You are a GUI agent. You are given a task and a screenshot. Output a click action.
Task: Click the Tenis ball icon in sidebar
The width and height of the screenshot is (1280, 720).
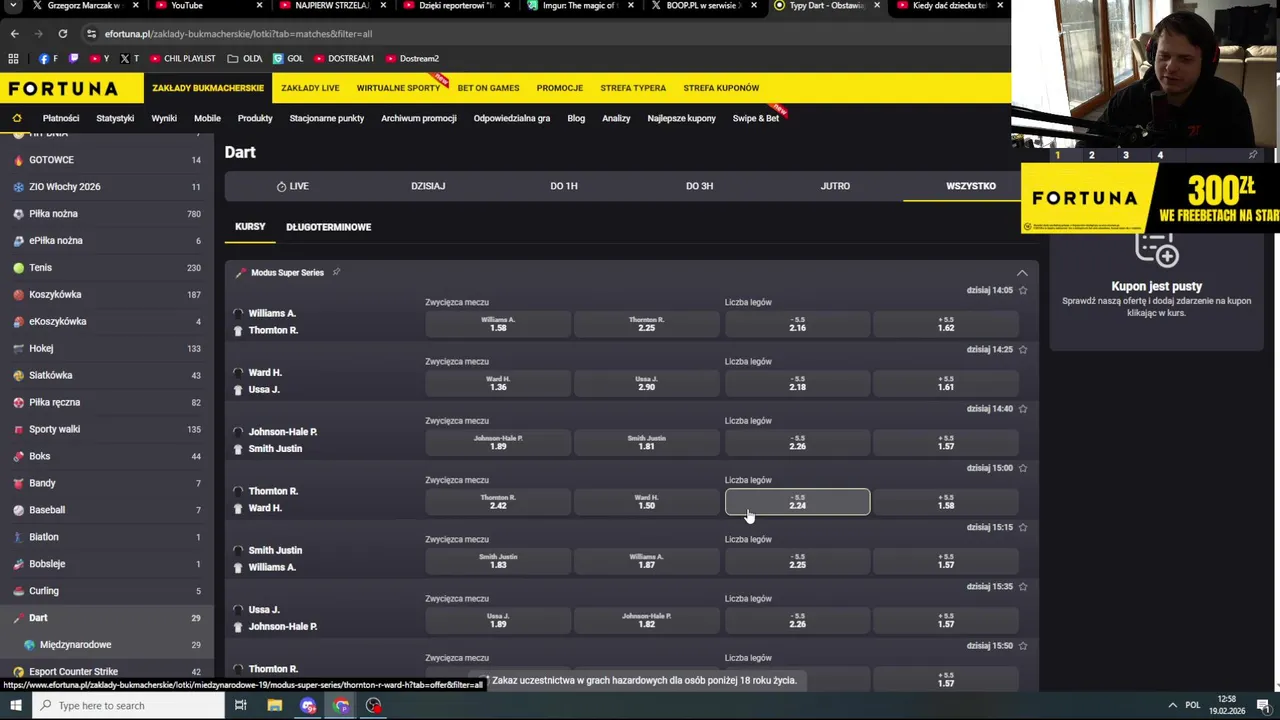(19, 268)
